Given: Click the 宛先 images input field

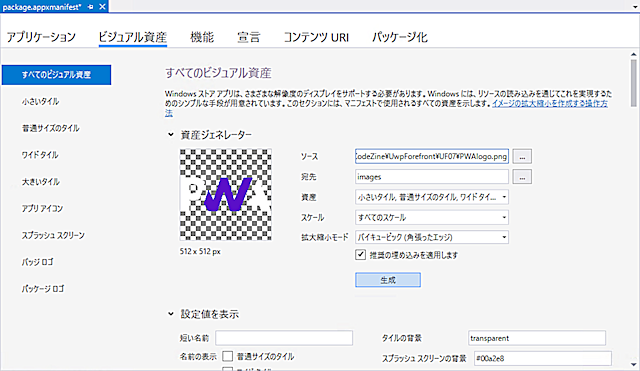Looking at the screenshot, I should click(432, 177).
